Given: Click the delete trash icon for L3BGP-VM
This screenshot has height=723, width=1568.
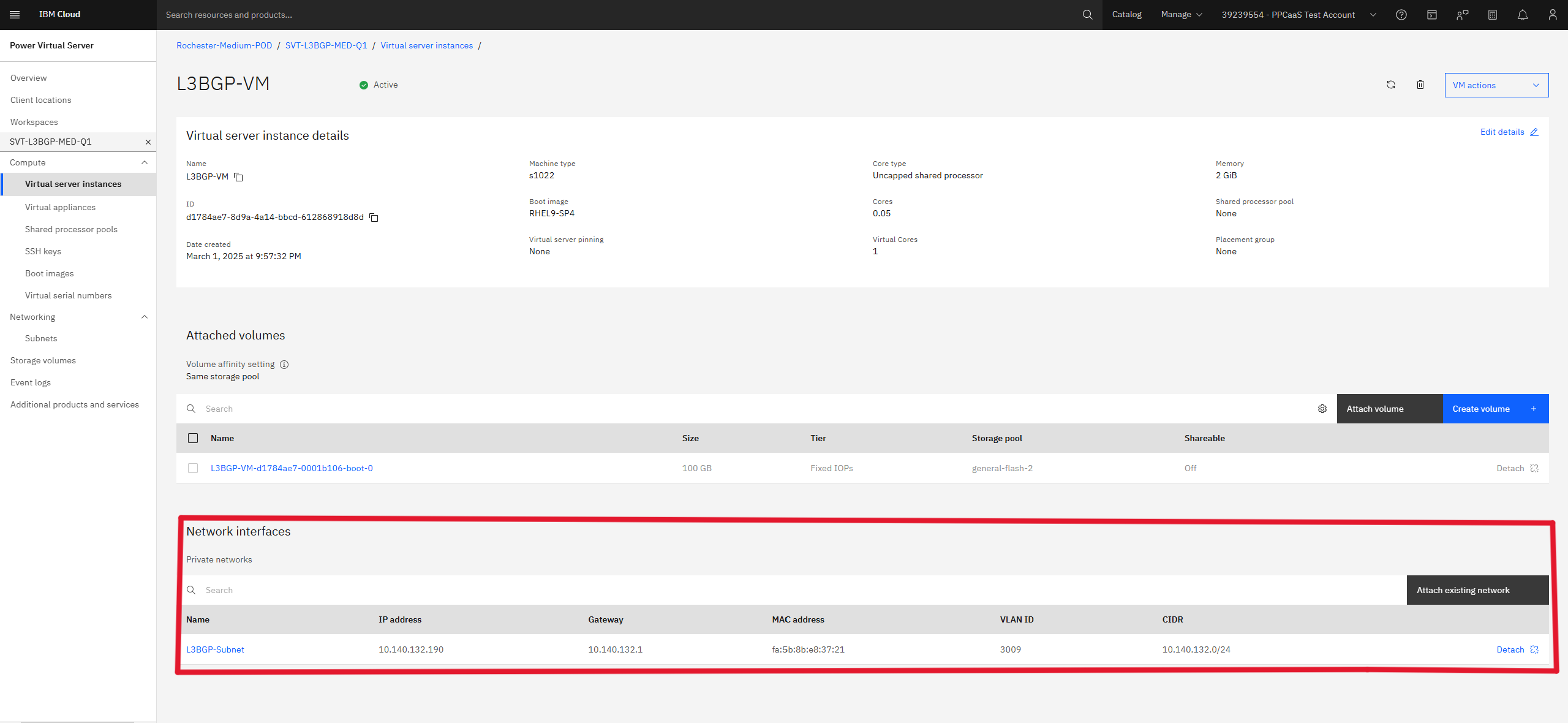Looking at the screenshot, I should (1420, 85).
